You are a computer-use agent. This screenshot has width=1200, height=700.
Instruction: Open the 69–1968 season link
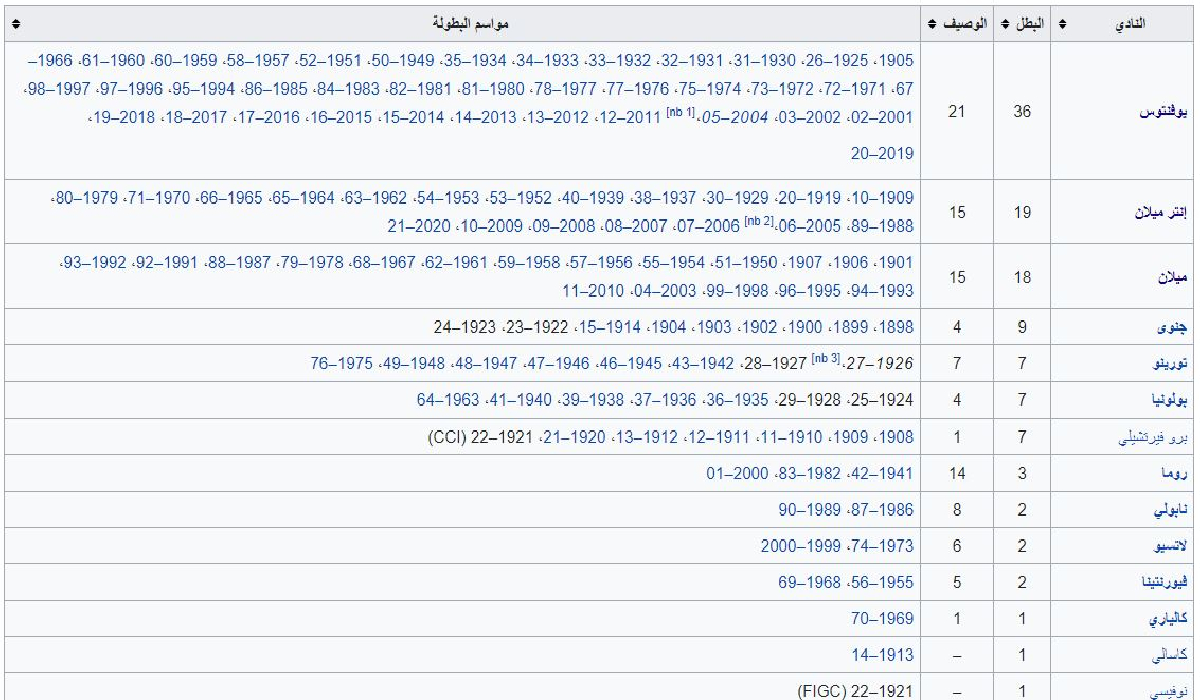click(x=810, y=582)
